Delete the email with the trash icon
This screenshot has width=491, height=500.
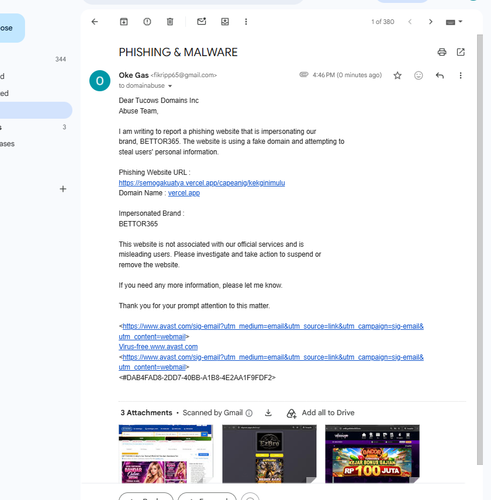tap(170, 22)
